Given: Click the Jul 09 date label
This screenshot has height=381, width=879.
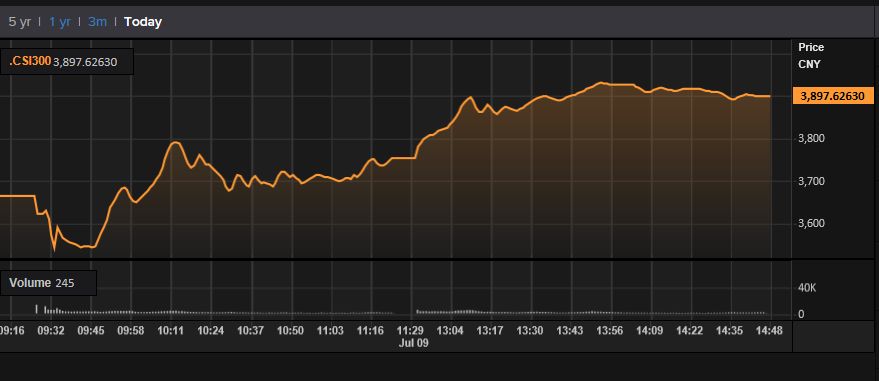Looking at the screenshot, I should (x=414, y=343).
